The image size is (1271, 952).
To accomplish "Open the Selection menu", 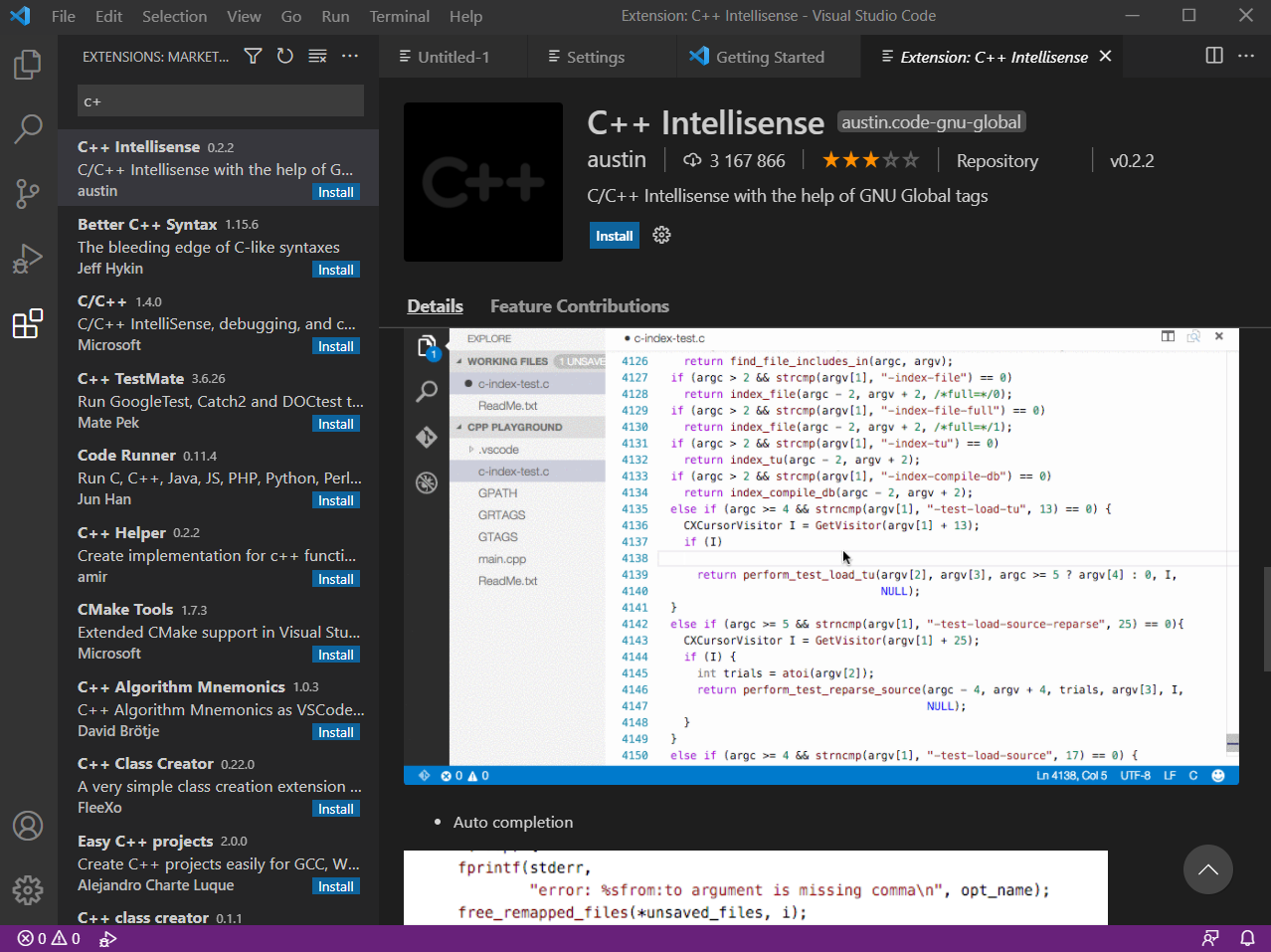I will click(175, 16).
